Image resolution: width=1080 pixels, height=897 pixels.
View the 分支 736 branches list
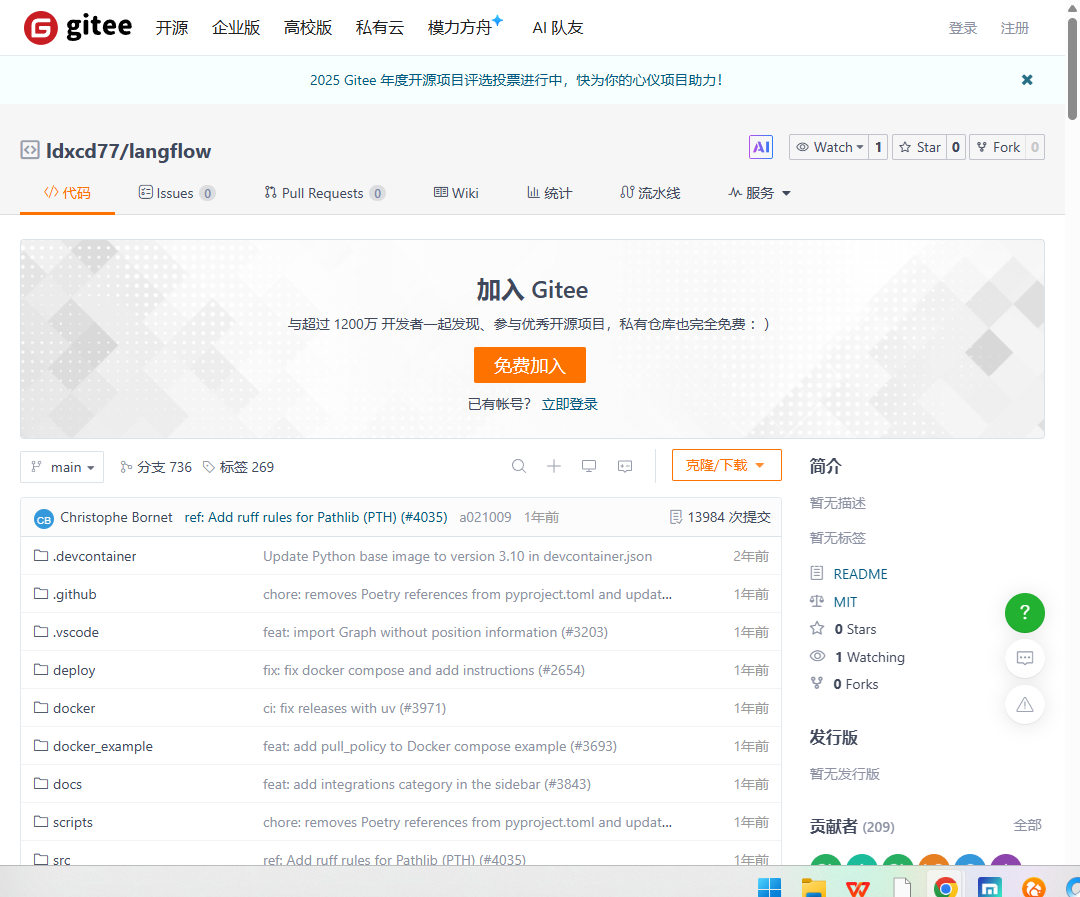156,467
